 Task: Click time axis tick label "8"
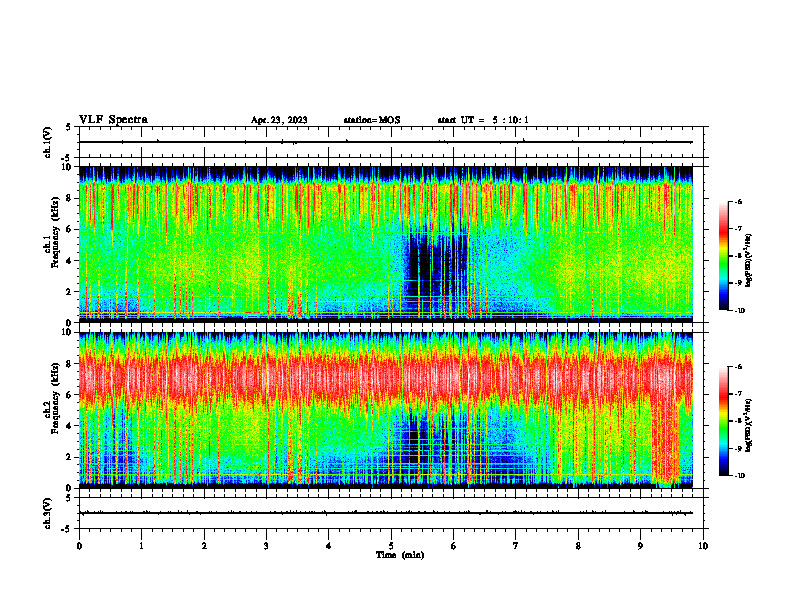[578, 546]
